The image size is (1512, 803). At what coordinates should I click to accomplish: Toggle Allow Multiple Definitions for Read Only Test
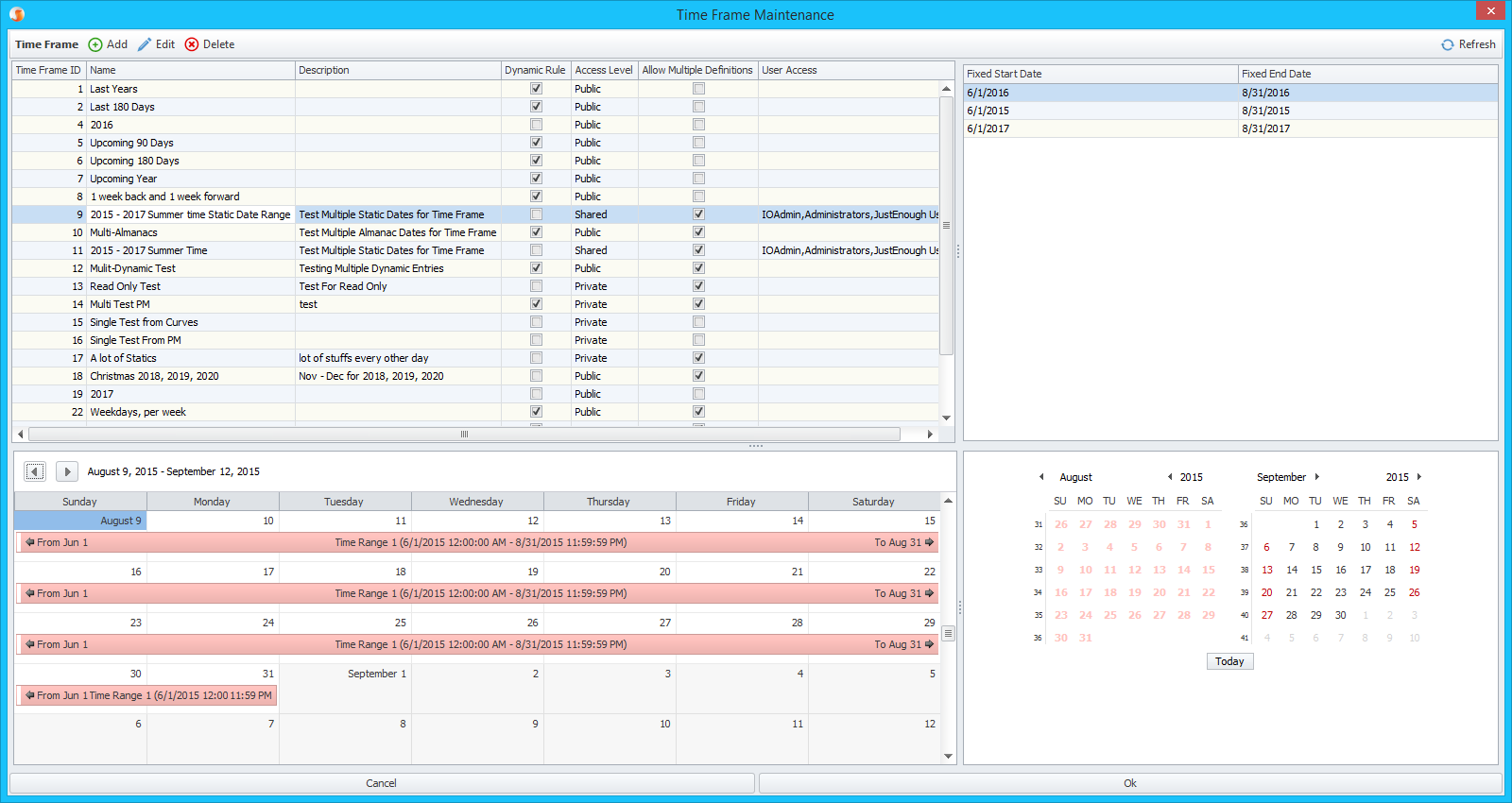[x=699, y=286]
